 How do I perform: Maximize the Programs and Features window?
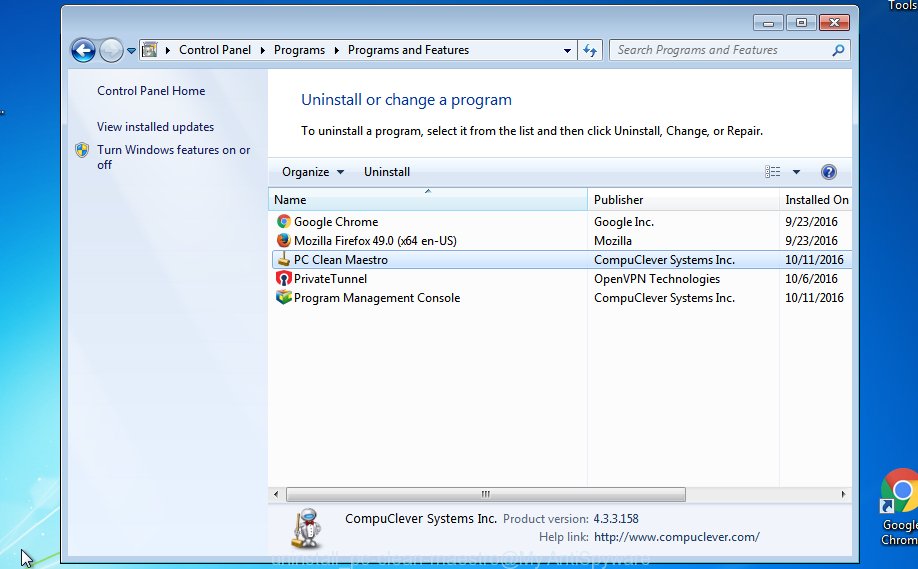coord(801,23)
